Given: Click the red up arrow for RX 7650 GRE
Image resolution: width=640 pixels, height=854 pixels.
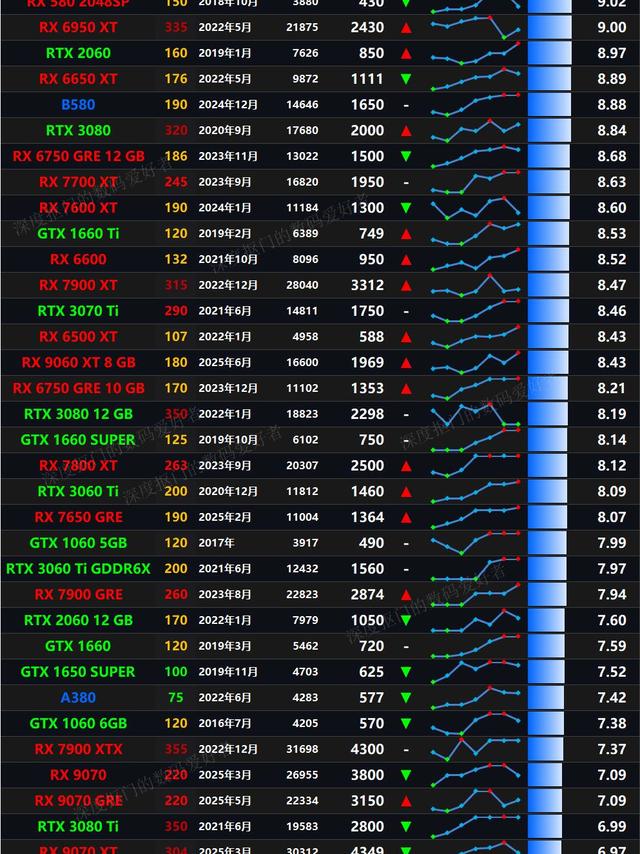Looking at the screenshot, I should point(406,518).
